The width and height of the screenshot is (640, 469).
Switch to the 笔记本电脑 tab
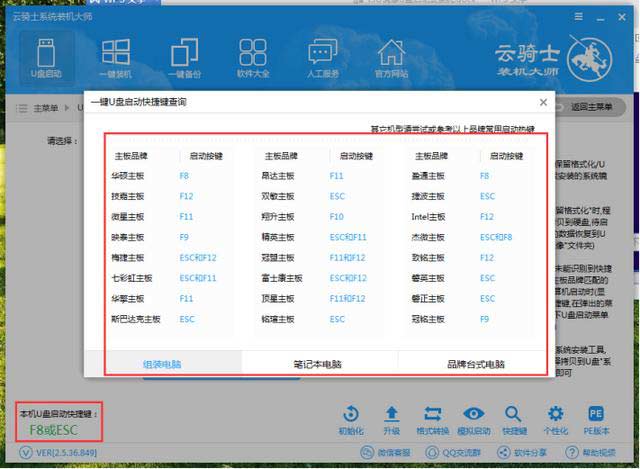pos(318,364)
